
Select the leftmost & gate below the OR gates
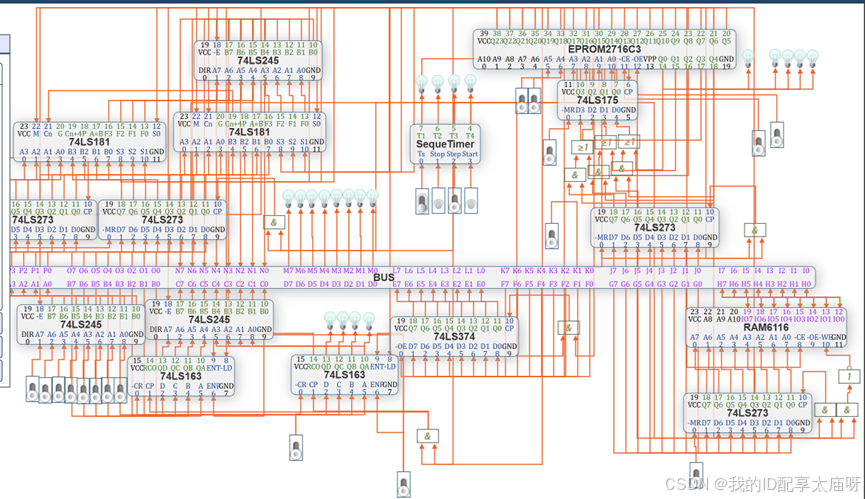pos(575,175)
